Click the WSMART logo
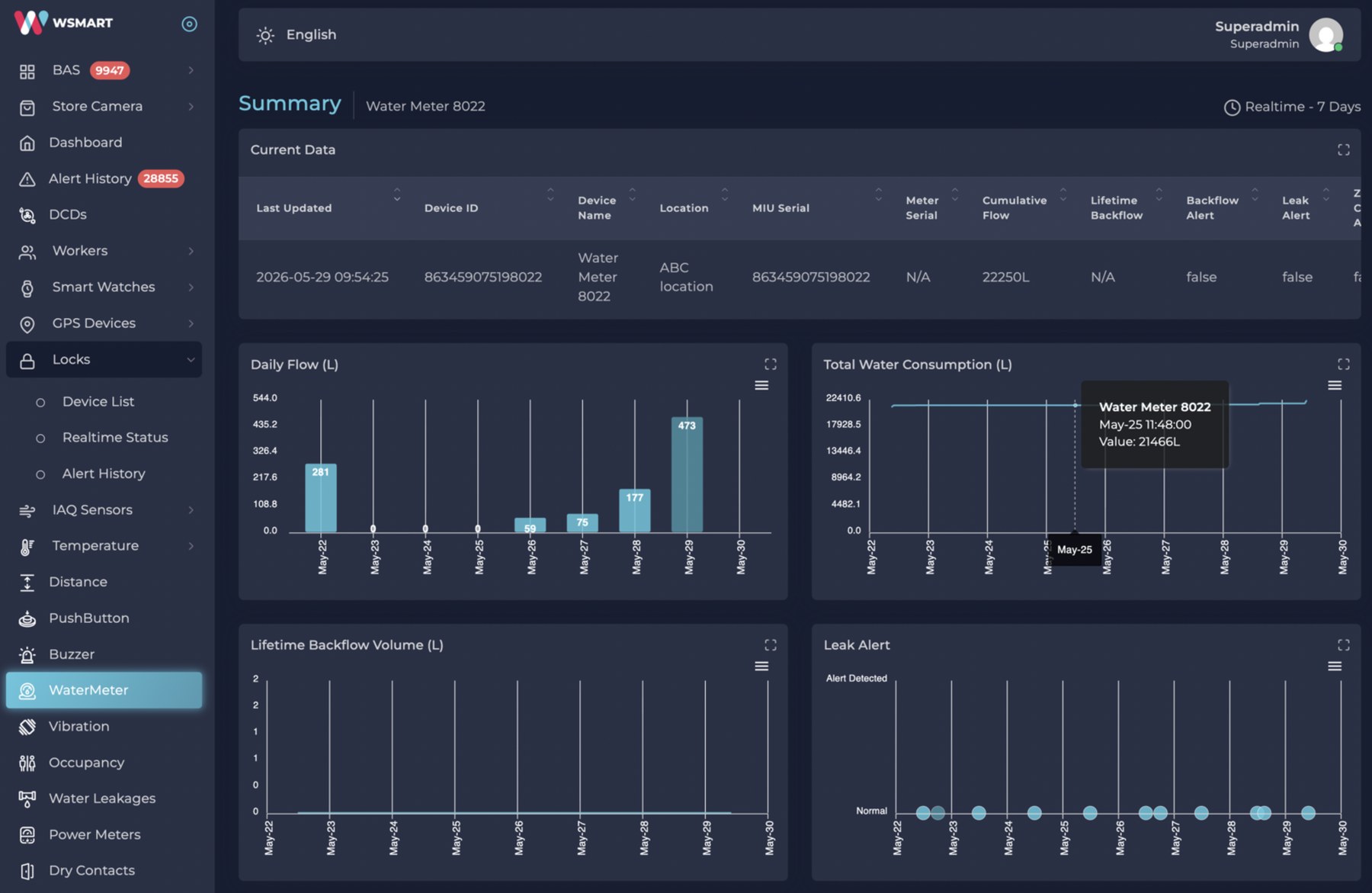 [64, 23]
